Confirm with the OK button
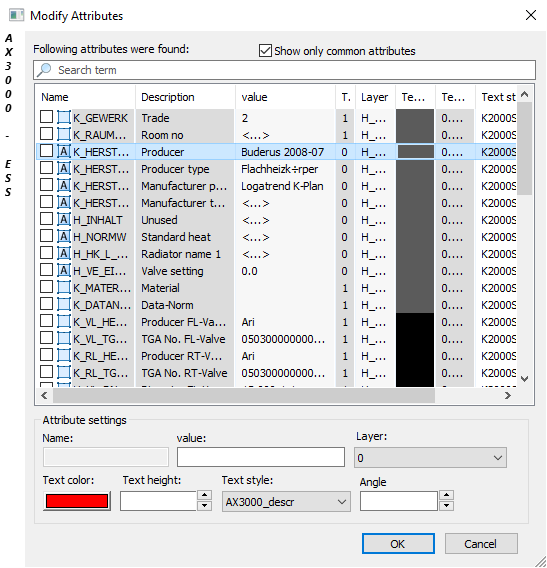The image size is (547, 568). 398,543
